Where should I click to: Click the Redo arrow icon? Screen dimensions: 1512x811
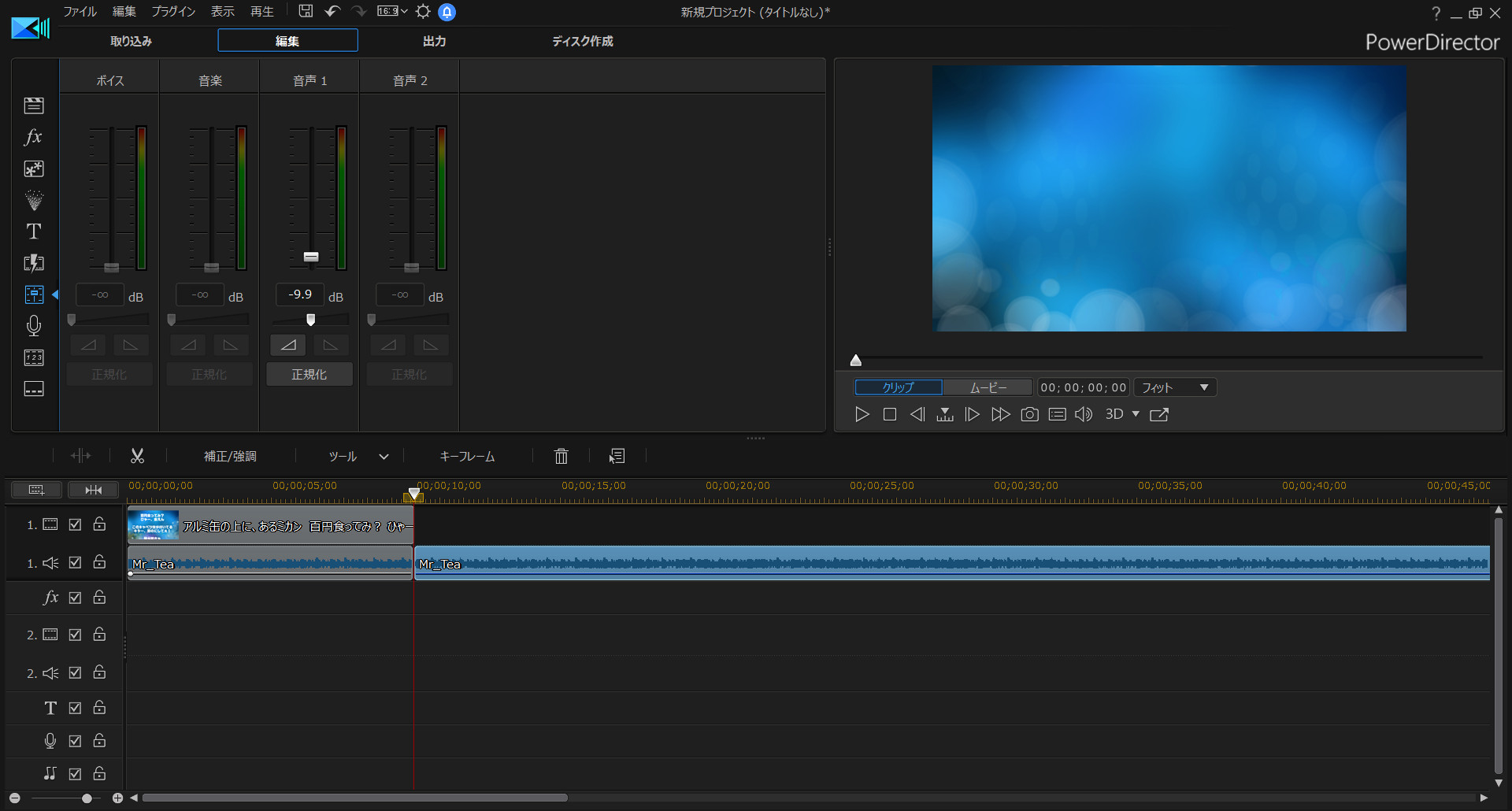click(x=359, y=11)
